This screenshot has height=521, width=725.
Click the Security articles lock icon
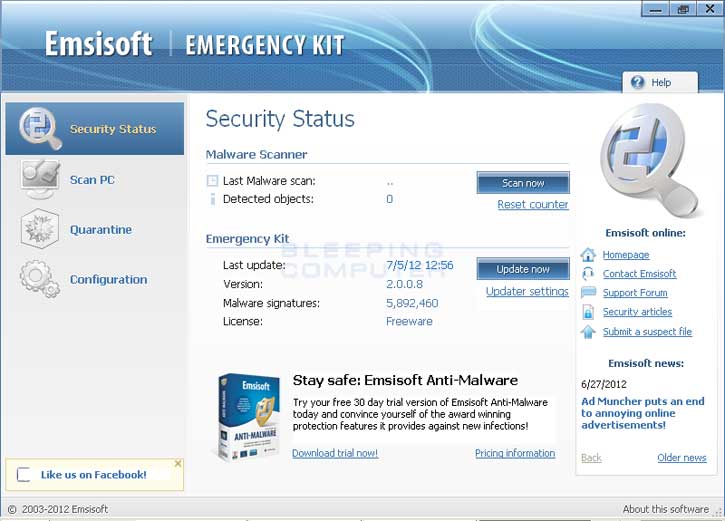pyautogui.click(x=588, y=312)
